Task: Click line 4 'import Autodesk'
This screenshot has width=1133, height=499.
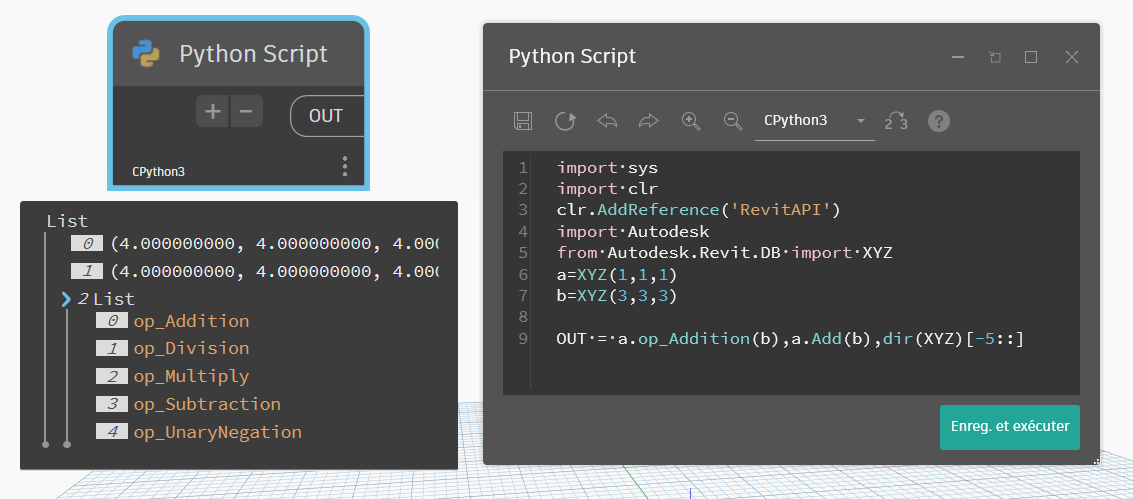Action: (x=633, y=232)
